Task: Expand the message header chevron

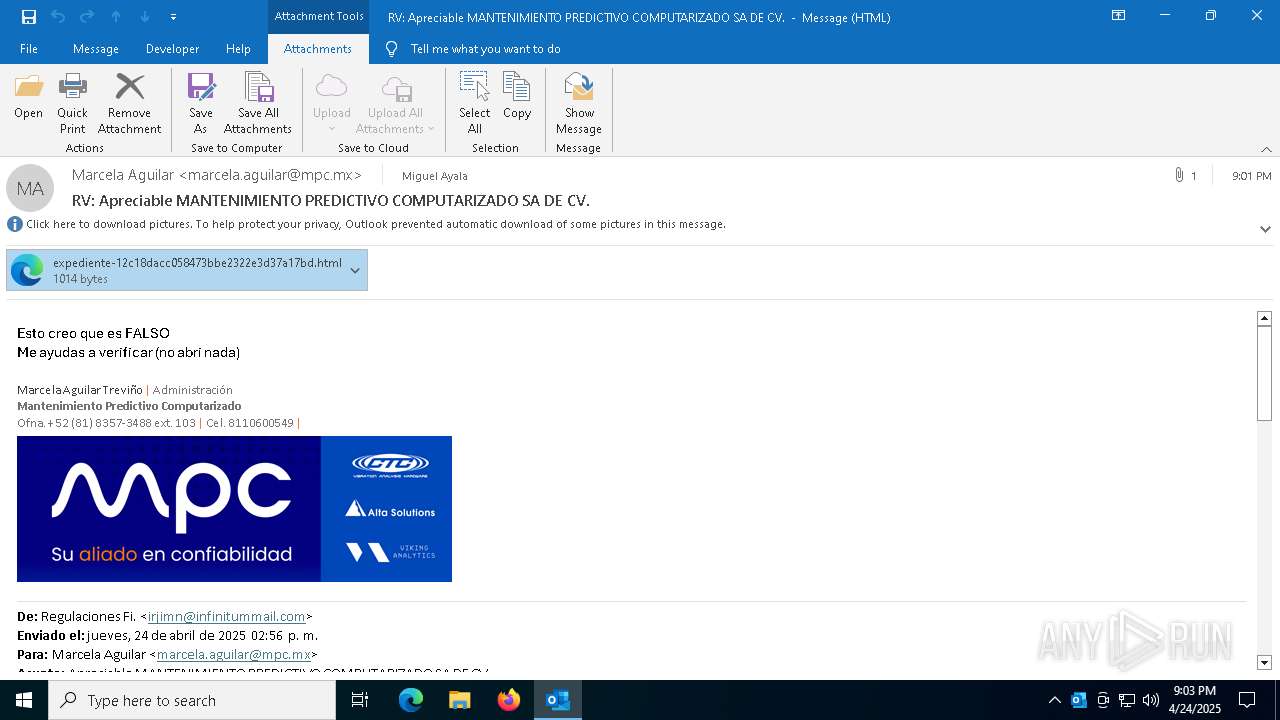Action: tap(1265, 229)
